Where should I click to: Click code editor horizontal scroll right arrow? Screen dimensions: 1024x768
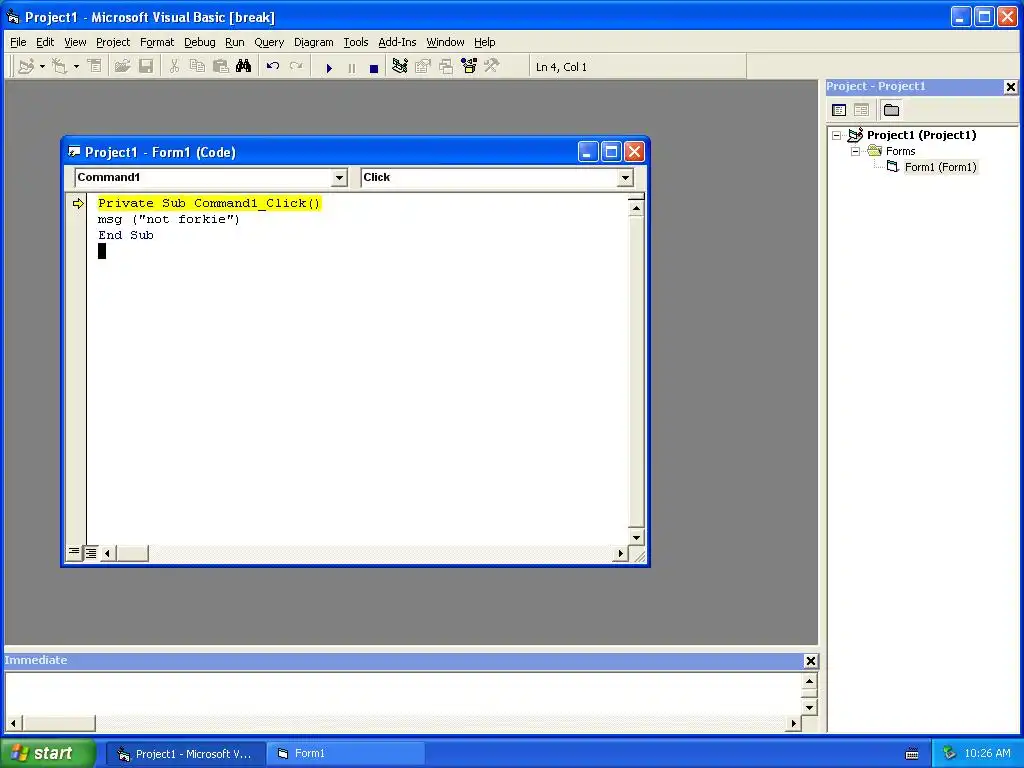click(620, 553)
